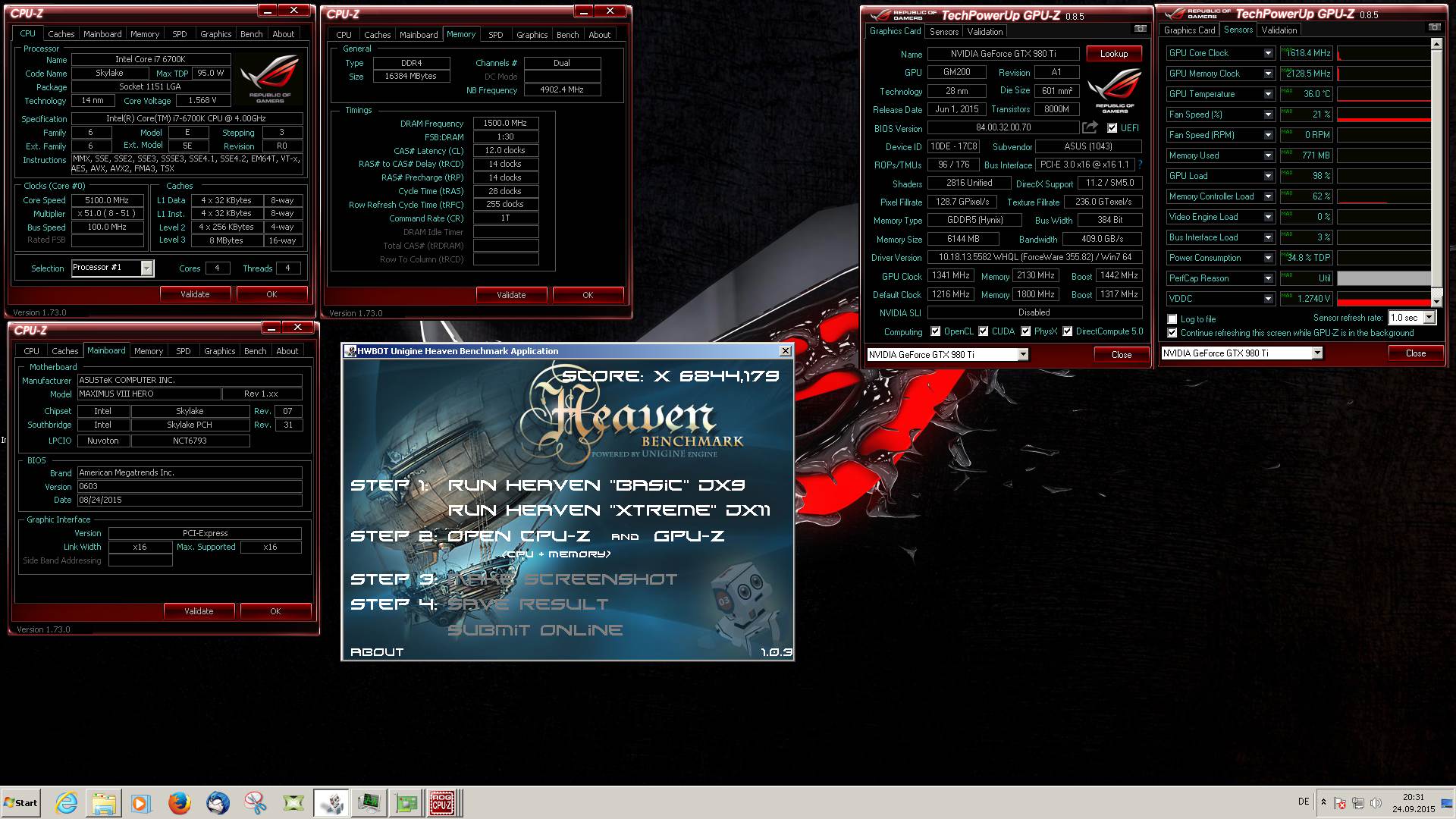This screenshot has width=1456, height=819.
Task: Click the green monitor graph taskbar icon
Action: [x=369, y=802]
